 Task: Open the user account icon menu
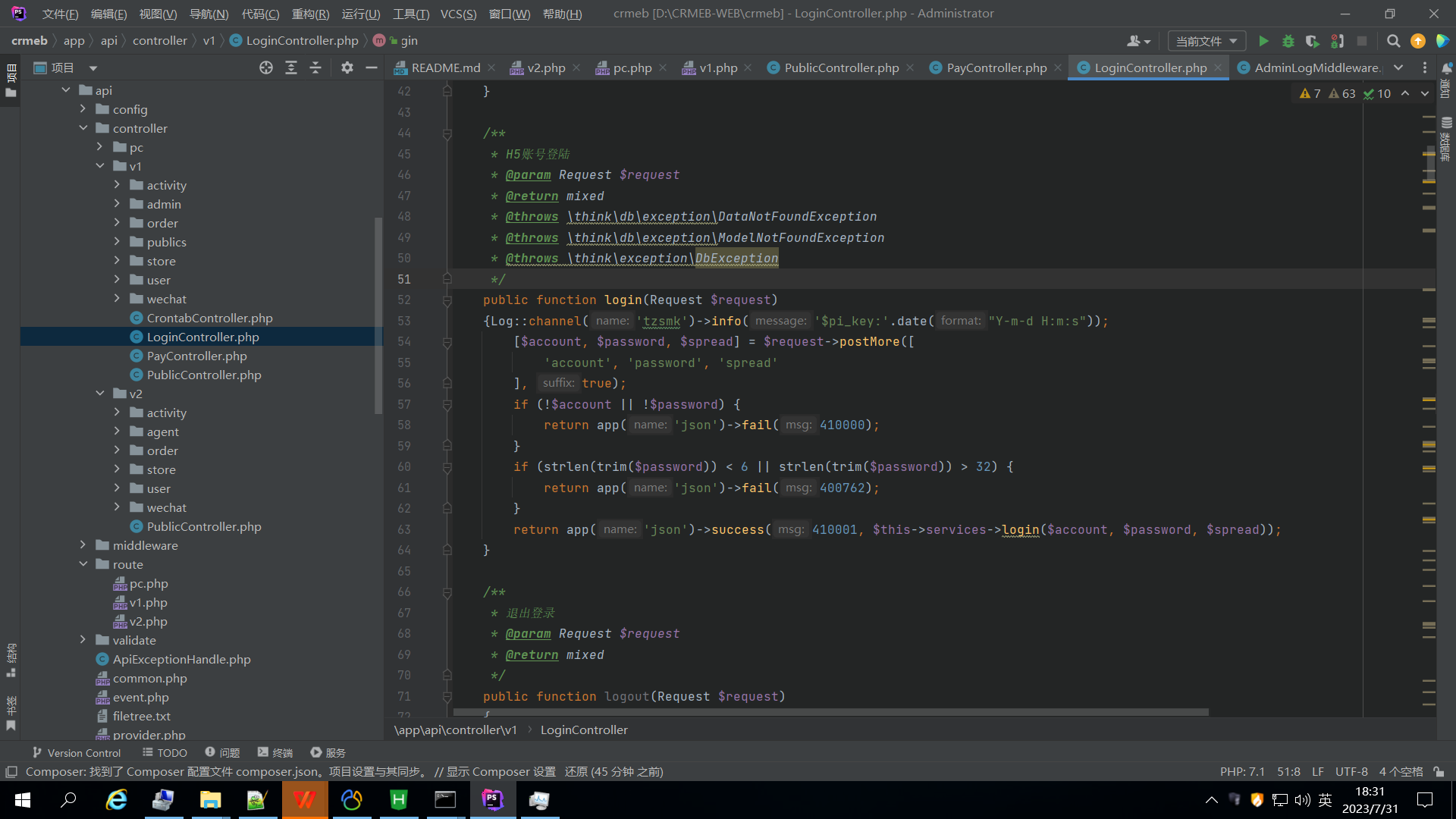pyautogui.click(x=1138, y=41)
